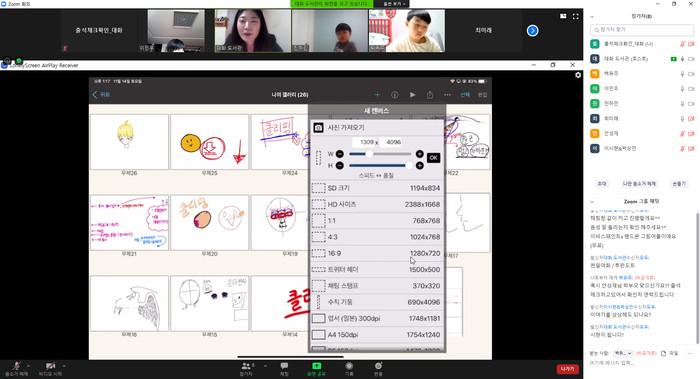The width and height of the screenshot is (700, 379).
Task: Click the red Leave meeting button
Action: point(567,369)
